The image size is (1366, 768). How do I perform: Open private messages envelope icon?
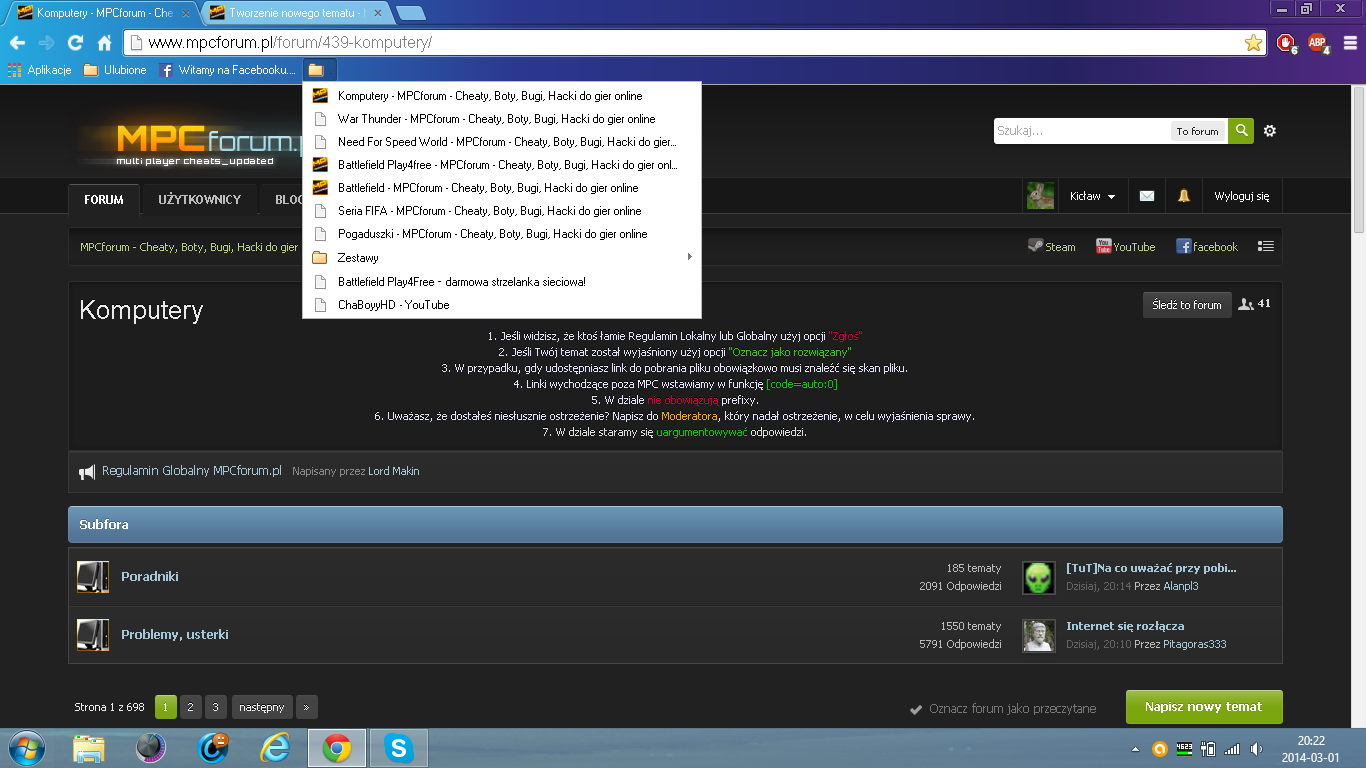[x=1147, y=196]
